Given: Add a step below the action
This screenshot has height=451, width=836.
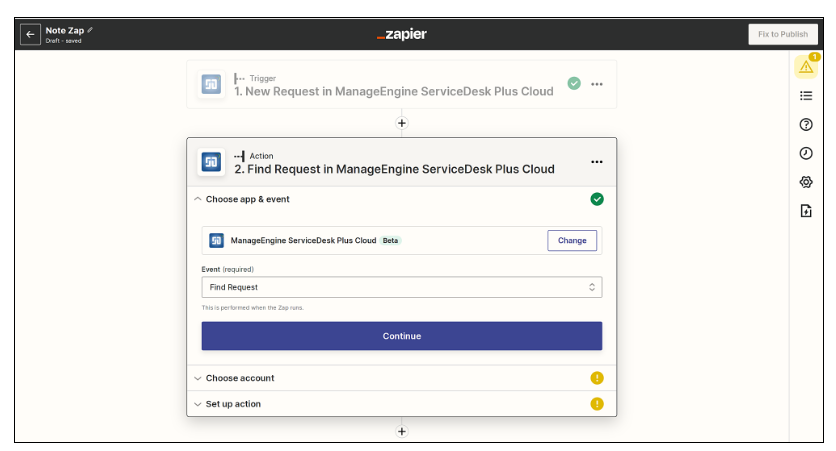Looking at the screenshot, I should pos(402,431).
